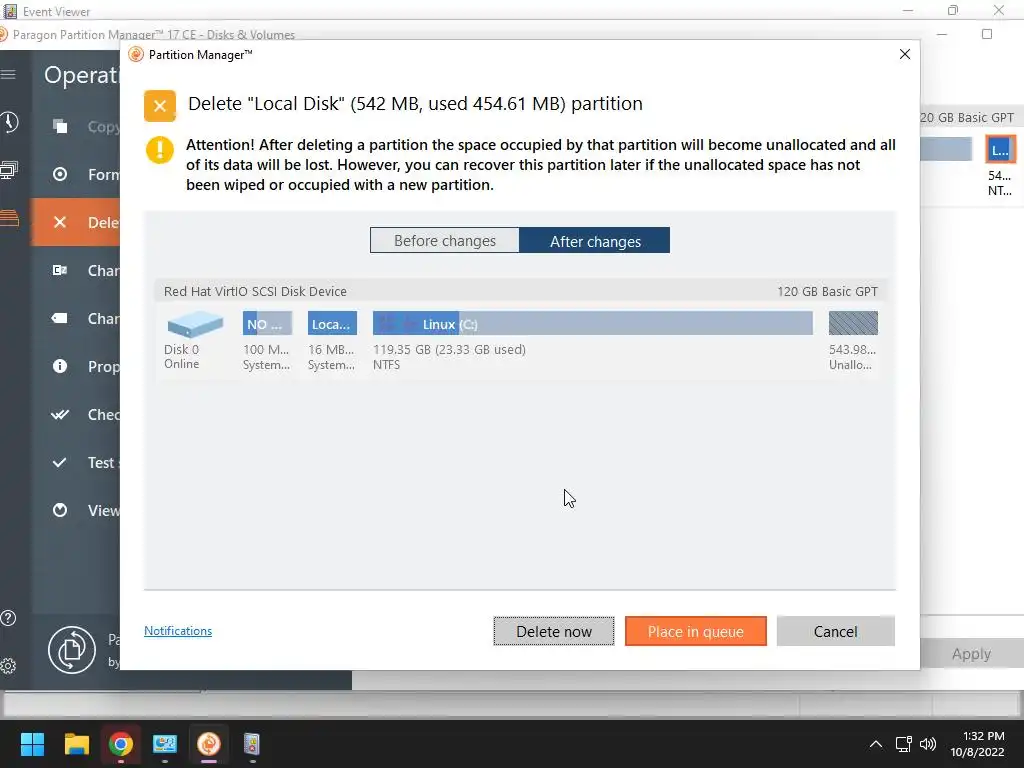This screenshot has height=768, width=1024.
Task: Click the View sectors icon
Action: (60, 510)
